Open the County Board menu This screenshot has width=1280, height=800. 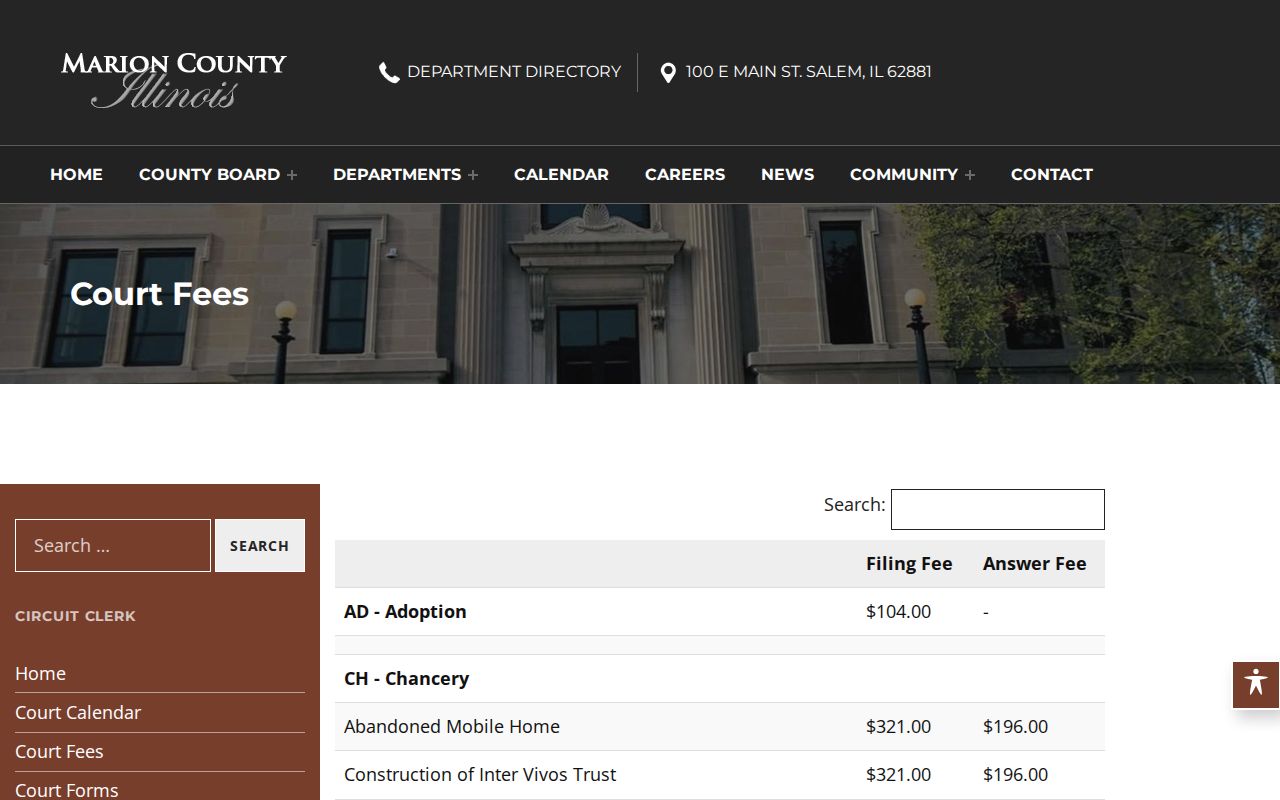click(209, 174)
